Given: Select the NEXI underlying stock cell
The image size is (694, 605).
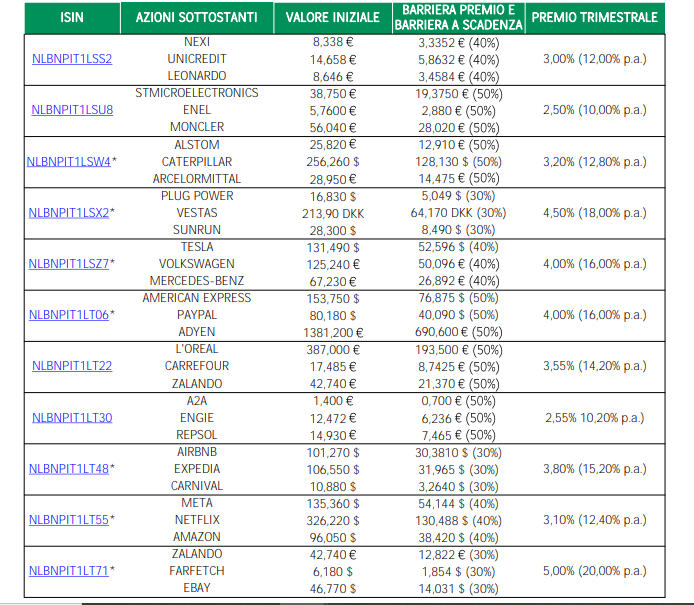Looking at the screenshot, I should click(x=197, y=42).
